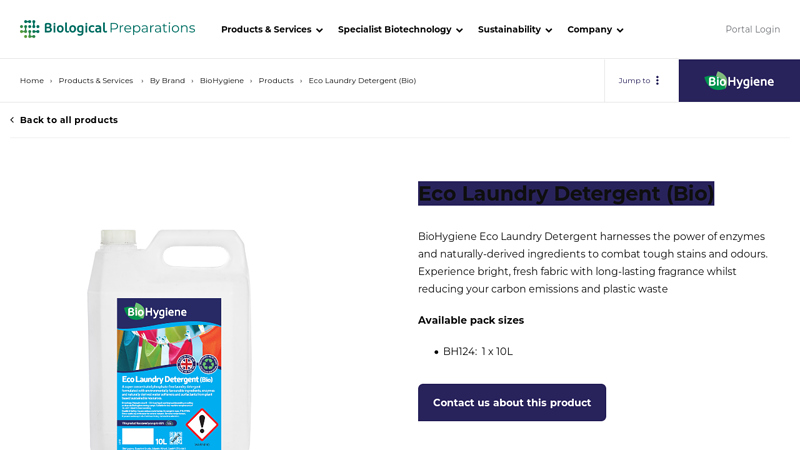Click the Eco Laundry Detergent (Bio) heading
This screenshot has height=450, width=800.
click(x=565, y=193)
